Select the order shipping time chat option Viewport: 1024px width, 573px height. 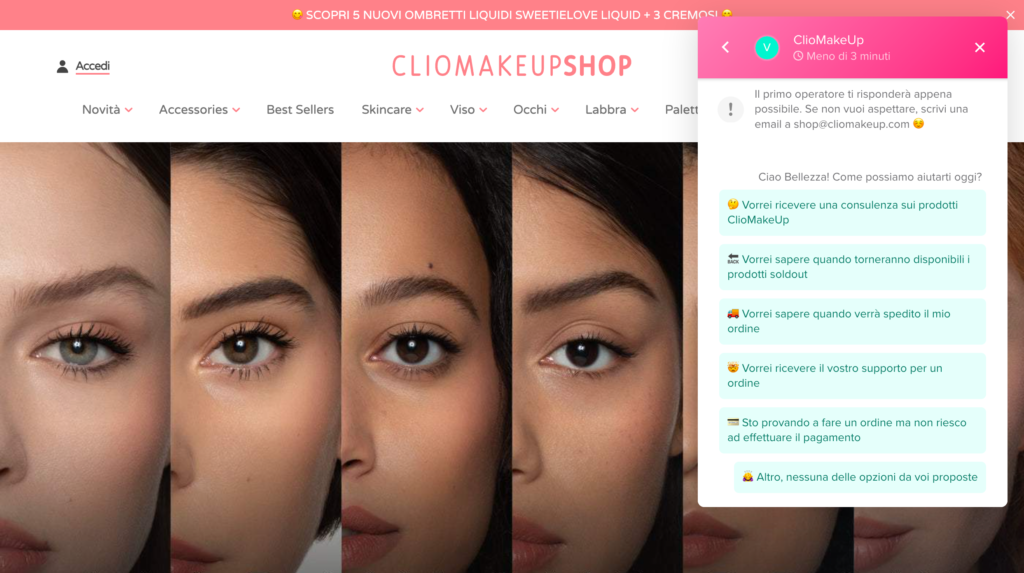852,321
